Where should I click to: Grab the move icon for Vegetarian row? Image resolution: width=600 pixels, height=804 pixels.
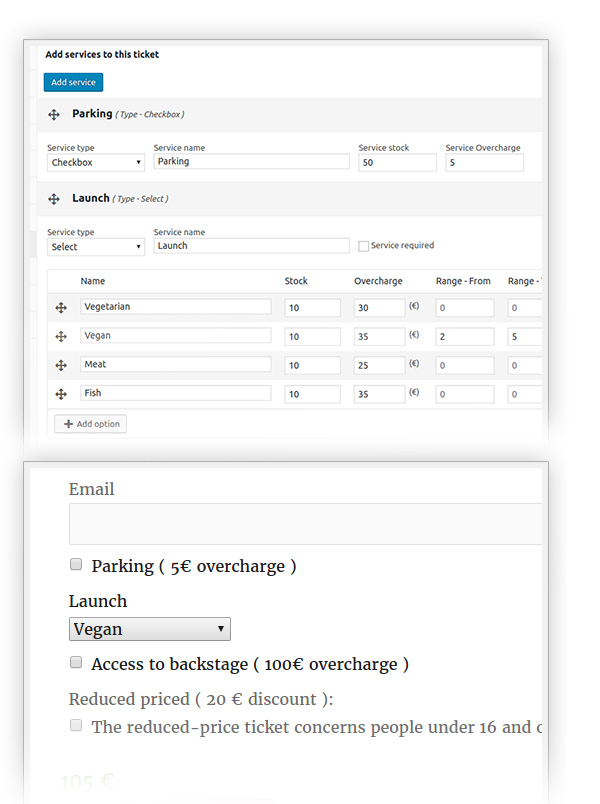(61, 308)
